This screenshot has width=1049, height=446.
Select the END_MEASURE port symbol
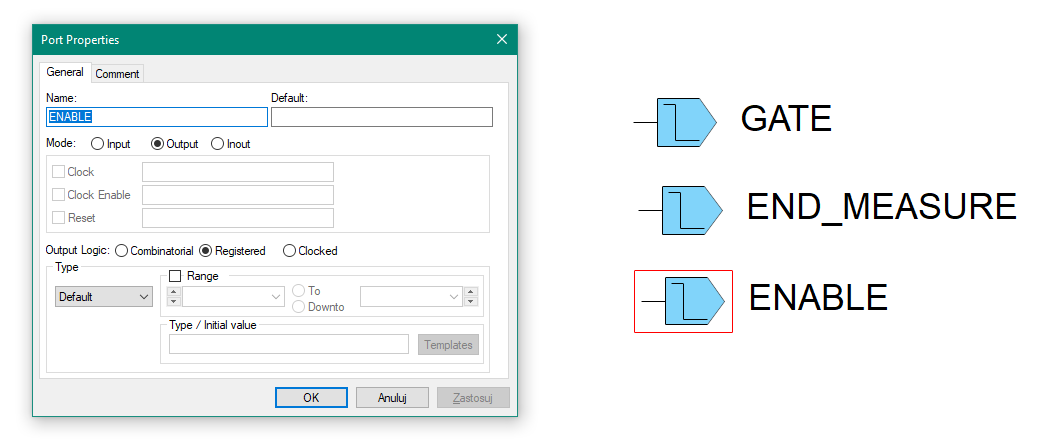690,210
